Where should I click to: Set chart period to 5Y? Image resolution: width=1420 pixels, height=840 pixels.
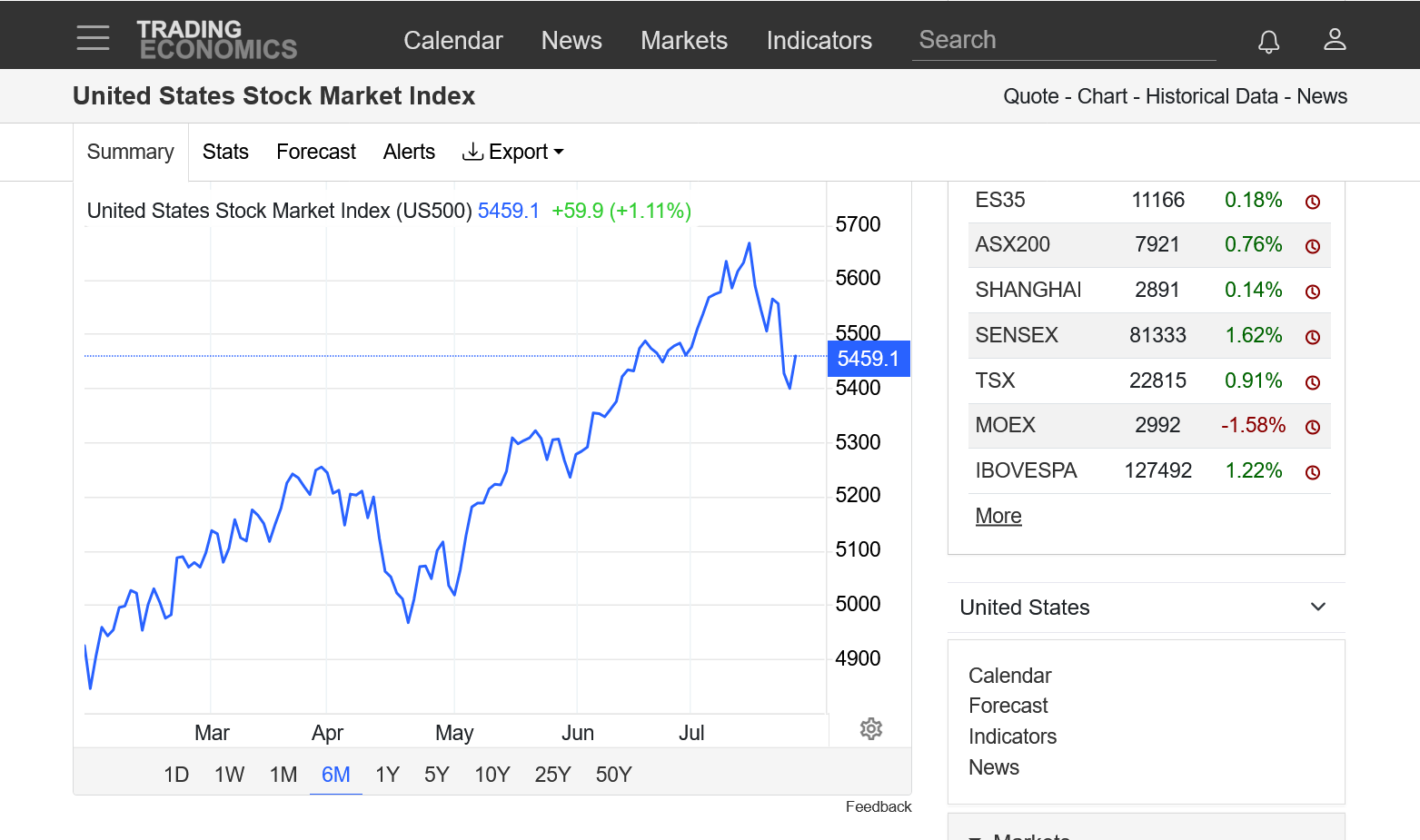click(x=436, y=775)
